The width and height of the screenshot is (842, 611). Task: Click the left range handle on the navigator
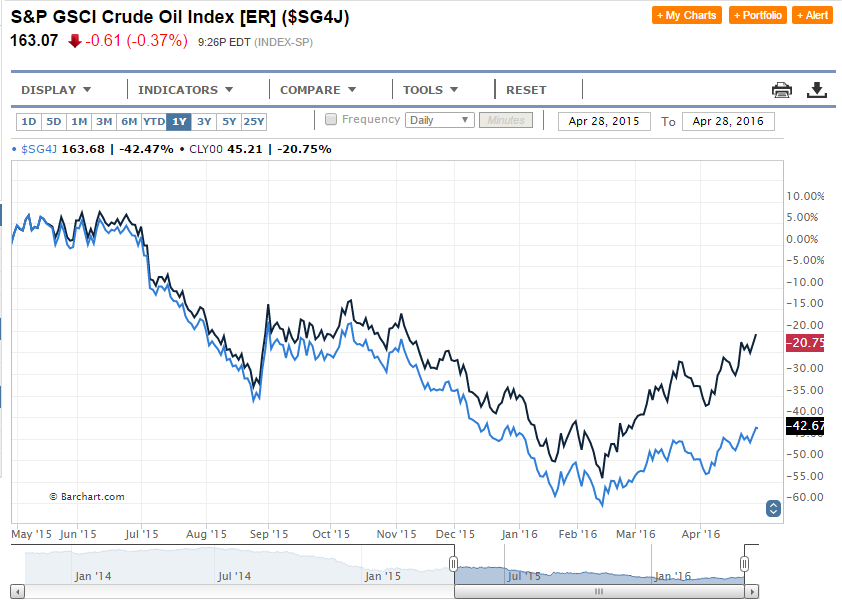(453, 565)
